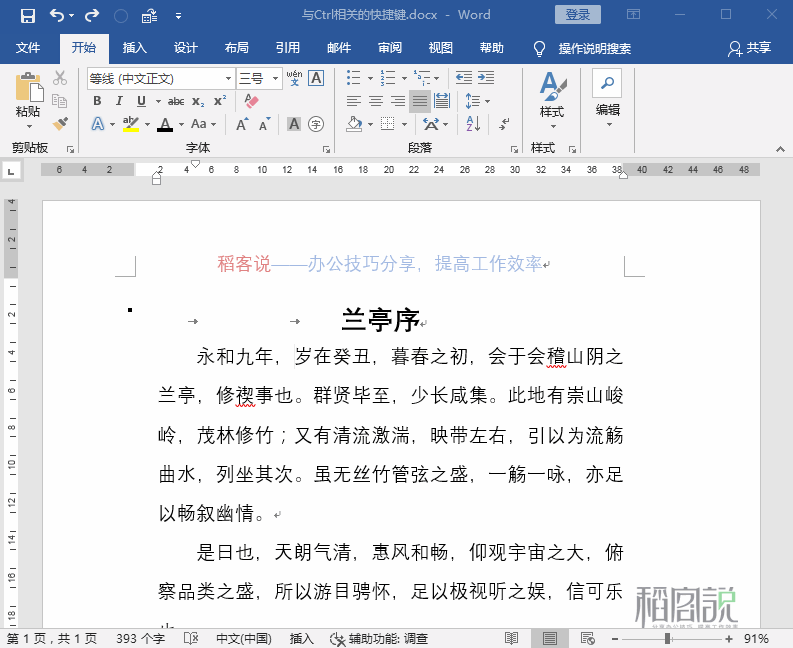
Task: Center-align the paragraph
Action: coord(376,101)
